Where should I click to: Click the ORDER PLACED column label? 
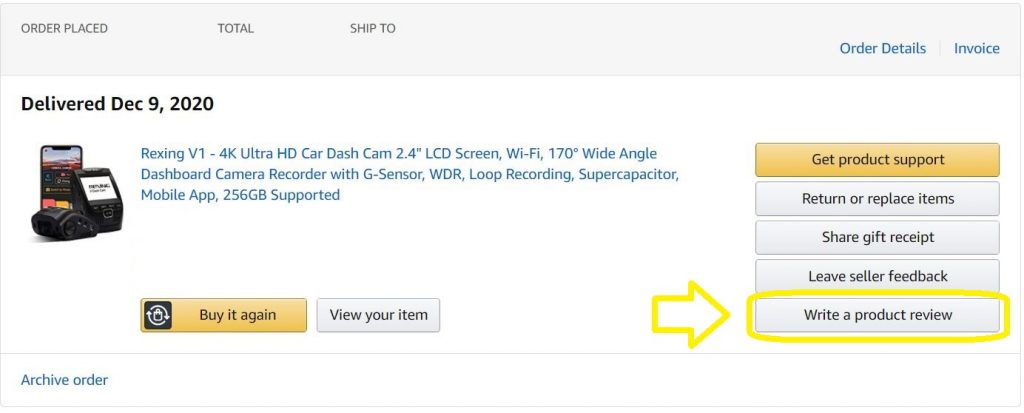pos(64,28)
